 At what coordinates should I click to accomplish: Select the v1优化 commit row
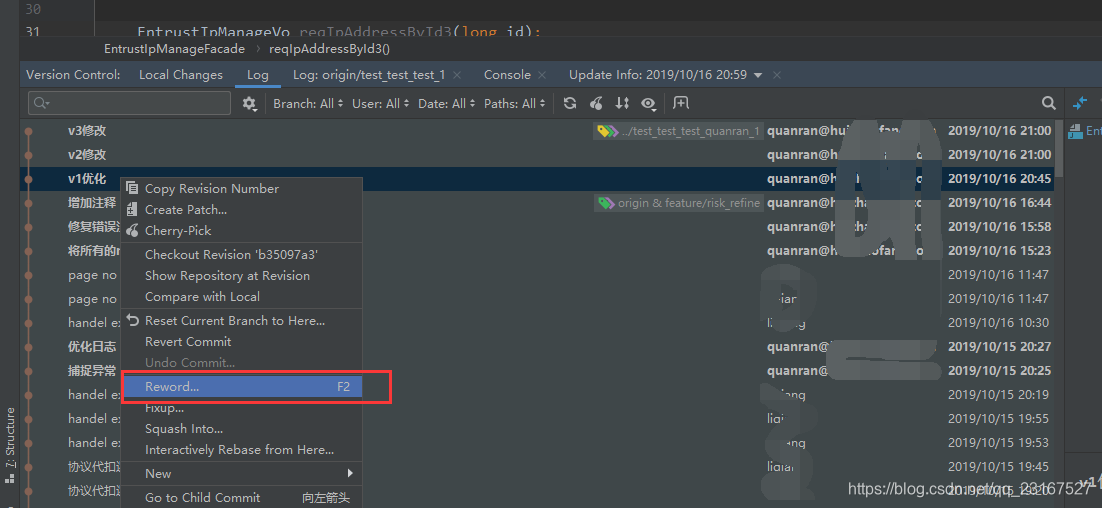click(538, 178)
